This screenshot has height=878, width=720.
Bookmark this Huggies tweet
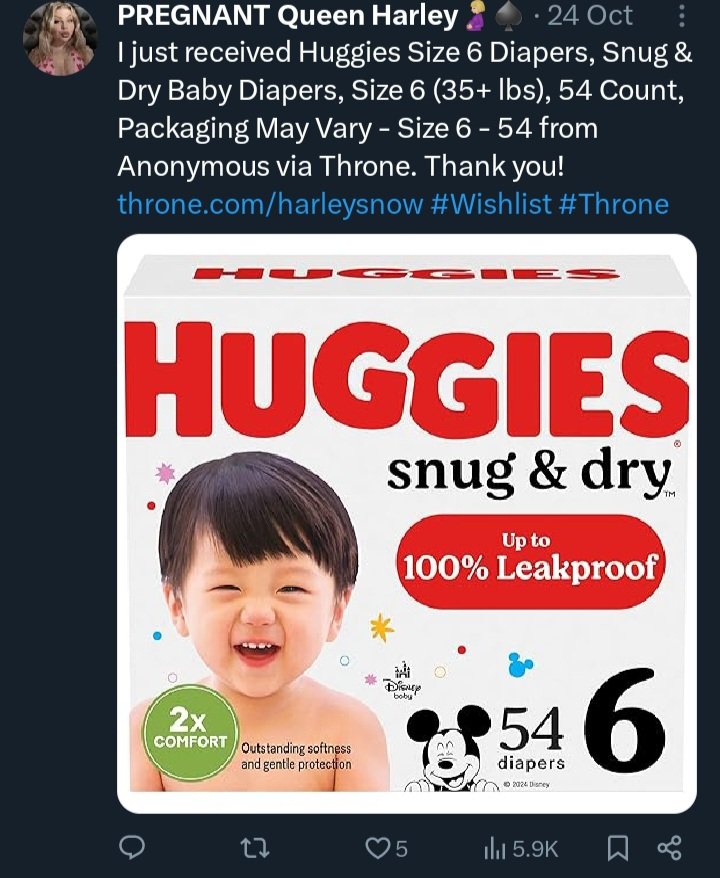(x=618, y=848)
